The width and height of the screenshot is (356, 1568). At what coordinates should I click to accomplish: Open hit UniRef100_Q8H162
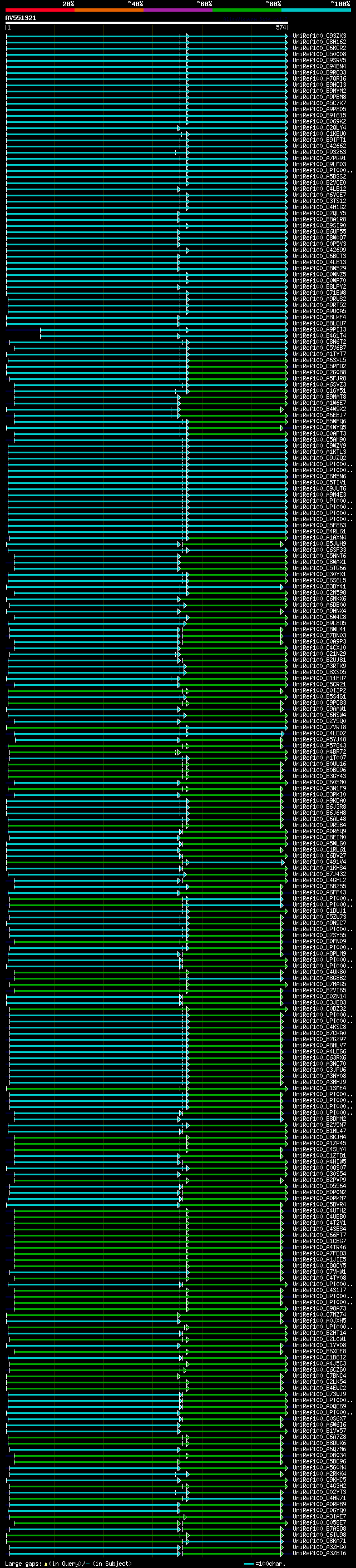[319, 42]
